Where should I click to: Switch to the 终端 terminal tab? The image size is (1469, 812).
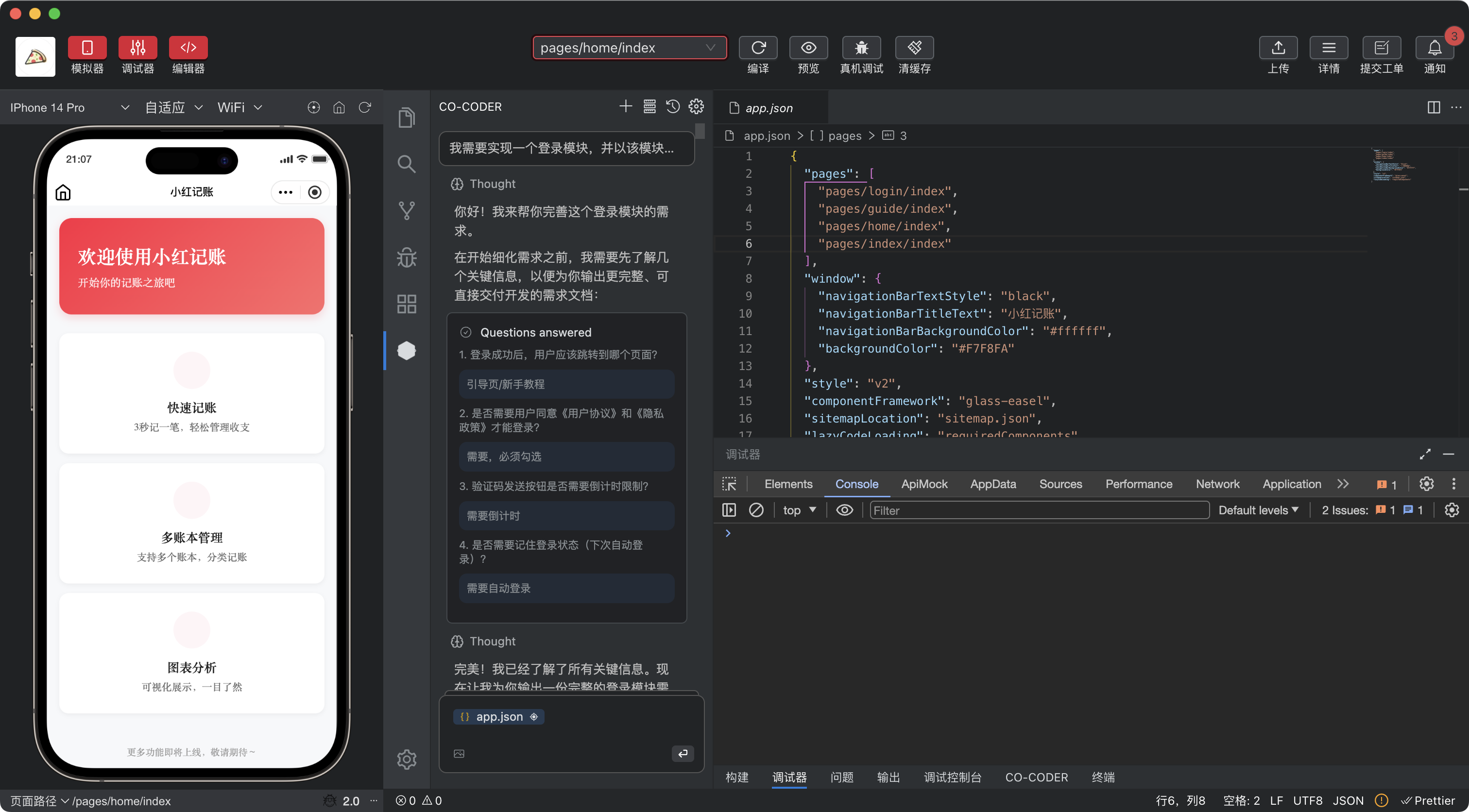tap(1102, 777)
